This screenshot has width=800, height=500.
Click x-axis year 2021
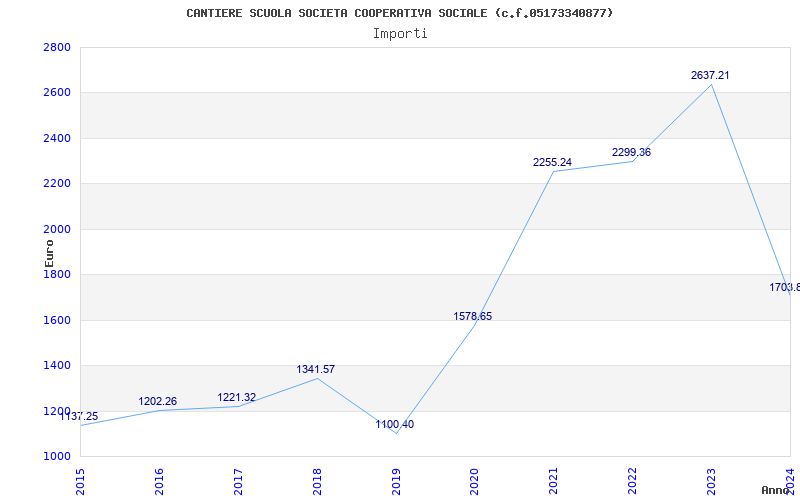point(554,482)
